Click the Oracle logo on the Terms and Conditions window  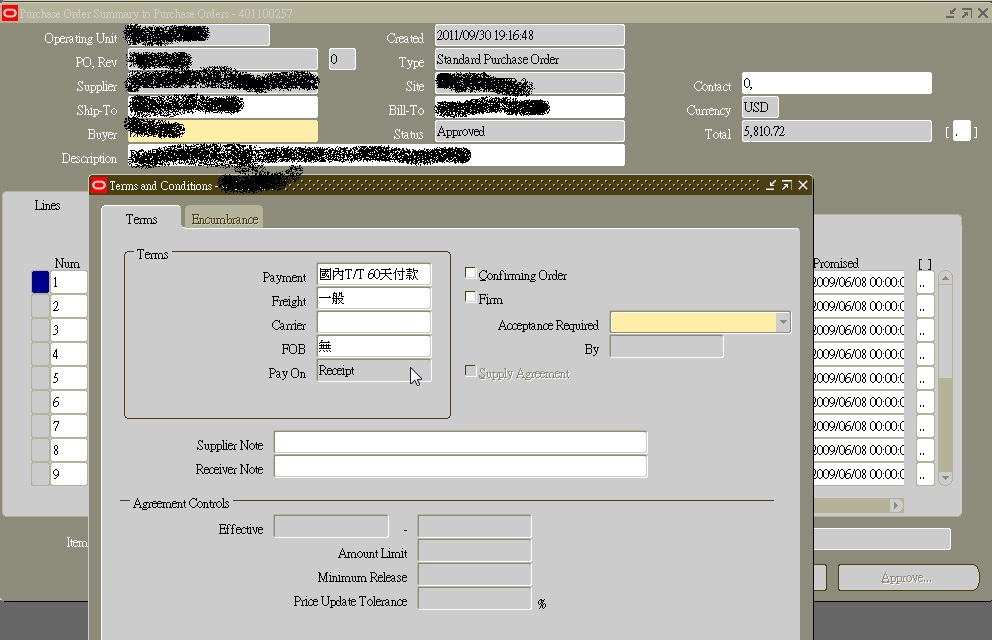[99, 184]
